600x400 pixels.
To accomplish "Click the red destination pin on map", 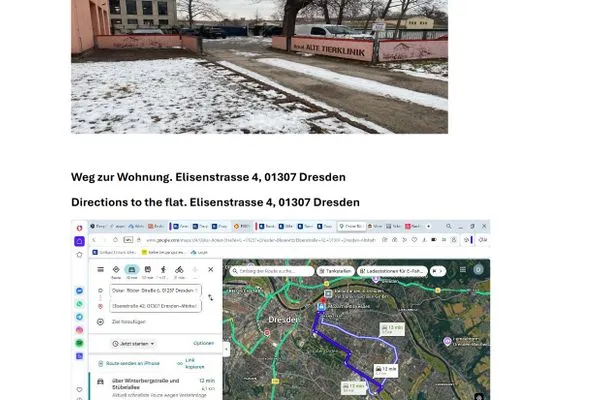I will [x=323, y=301].
